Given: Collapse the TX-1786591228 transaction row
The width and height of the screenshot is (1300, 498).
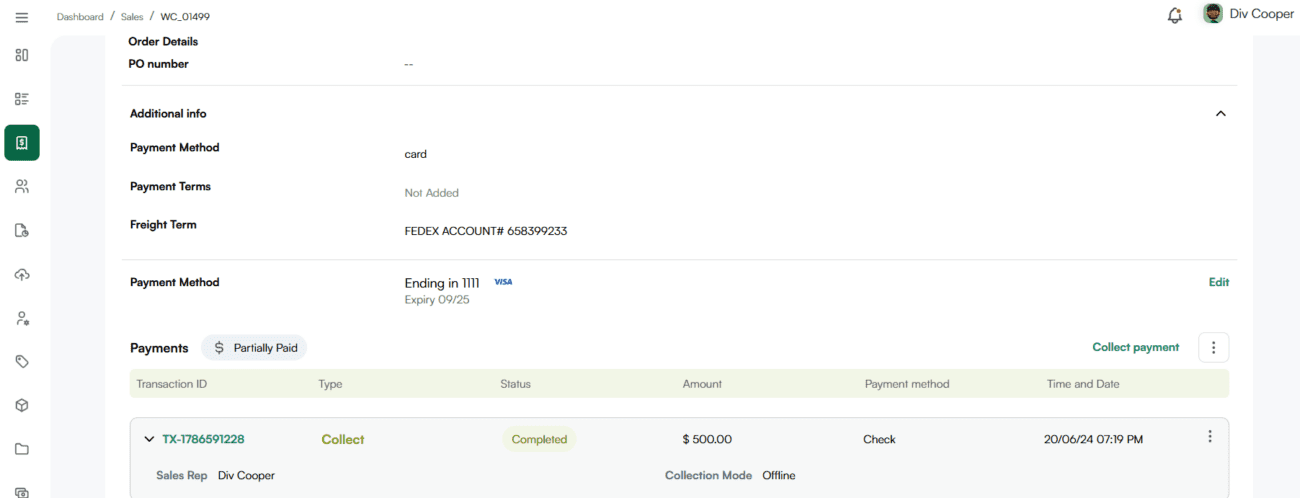Looking at the screenshot, I should [x=149, y=439].
